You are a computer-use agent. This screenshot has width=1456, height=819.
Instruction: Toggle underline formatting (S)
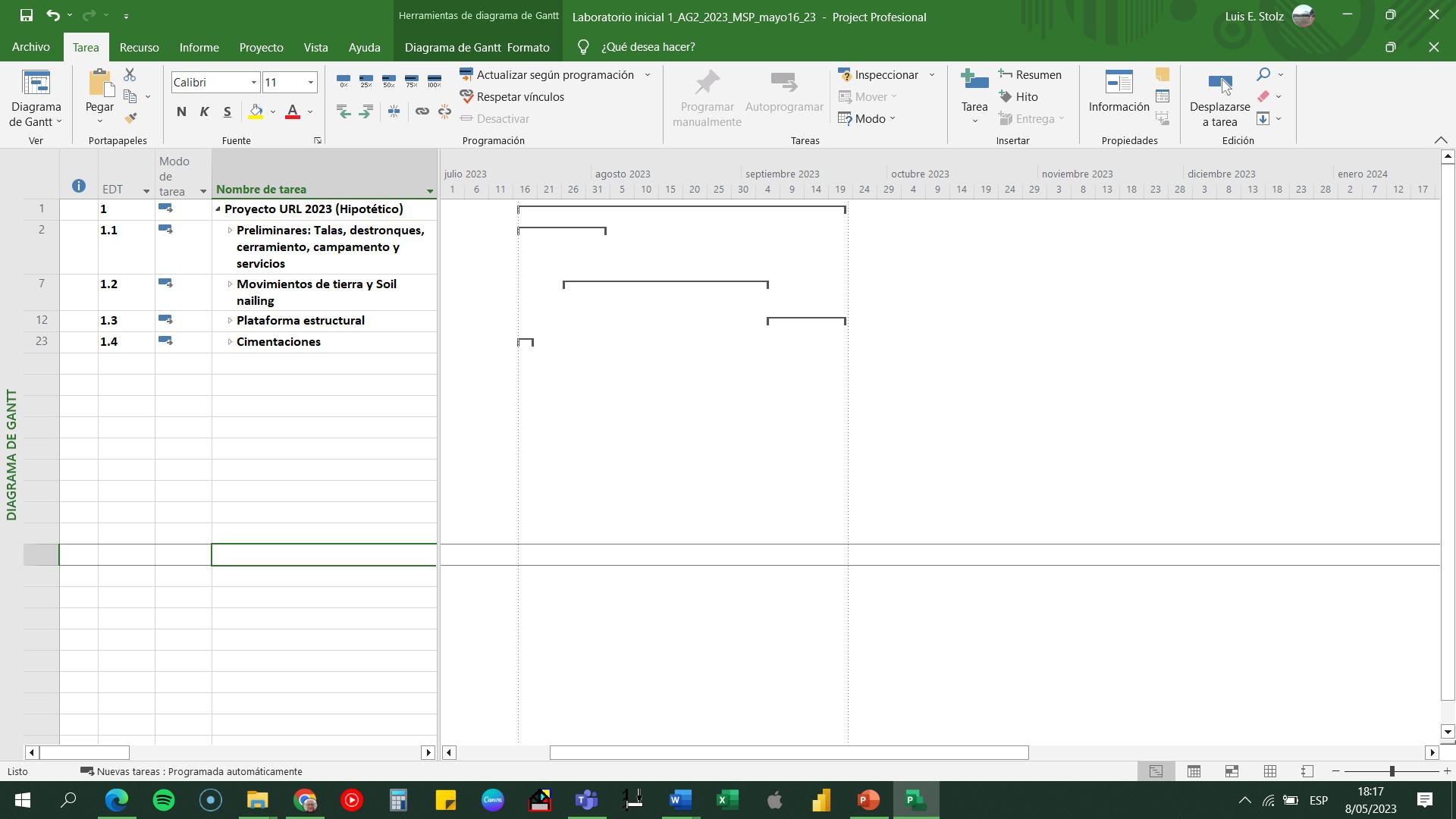coord(227,112)
